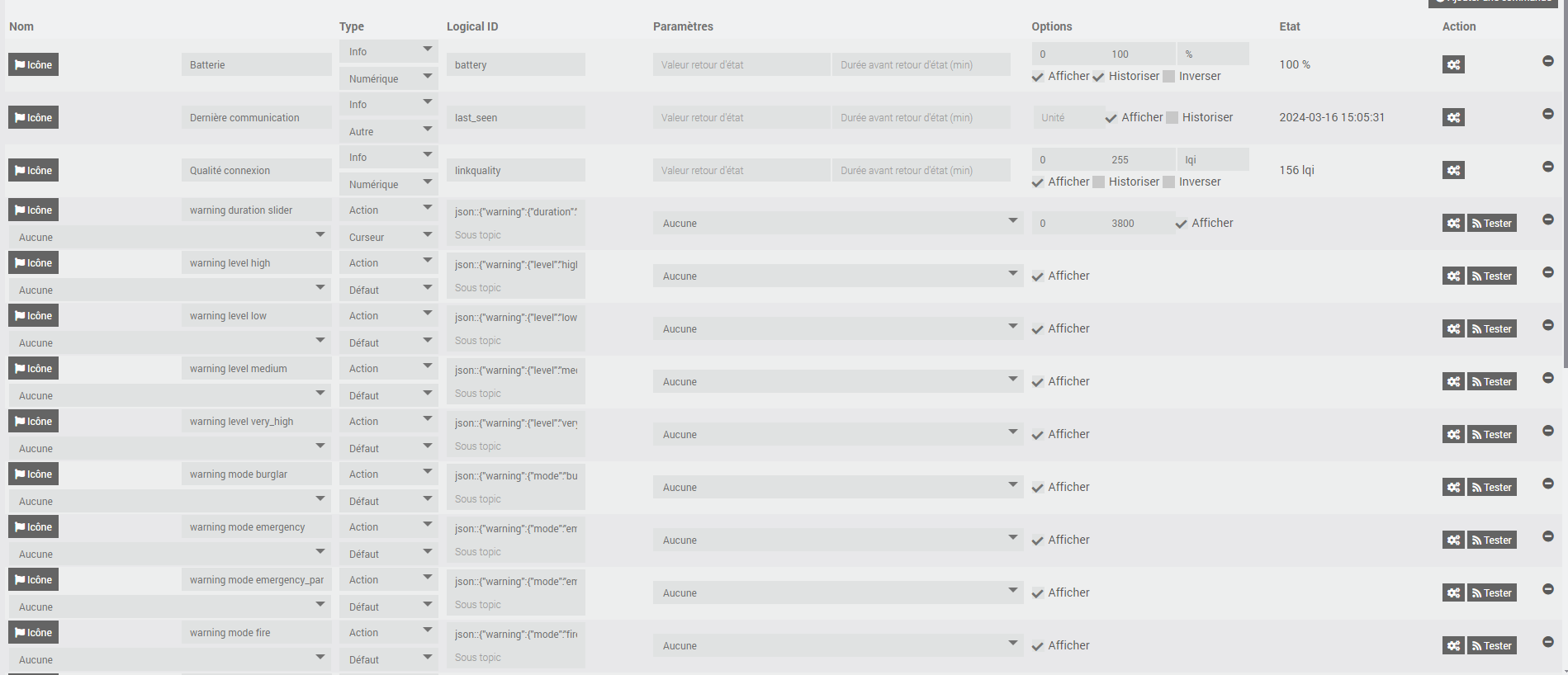
Task: Delete the warning level high command
Action: point(1548,272)
